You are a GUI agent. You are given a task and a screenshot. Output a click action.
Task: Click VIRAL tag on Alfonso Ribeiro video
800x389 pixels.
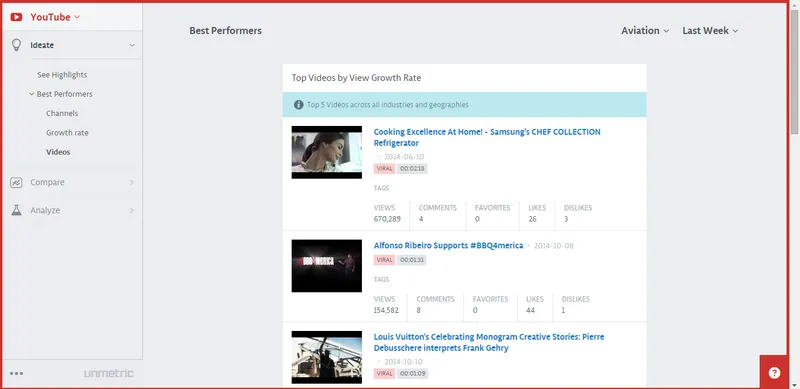[x=384, y=260]
